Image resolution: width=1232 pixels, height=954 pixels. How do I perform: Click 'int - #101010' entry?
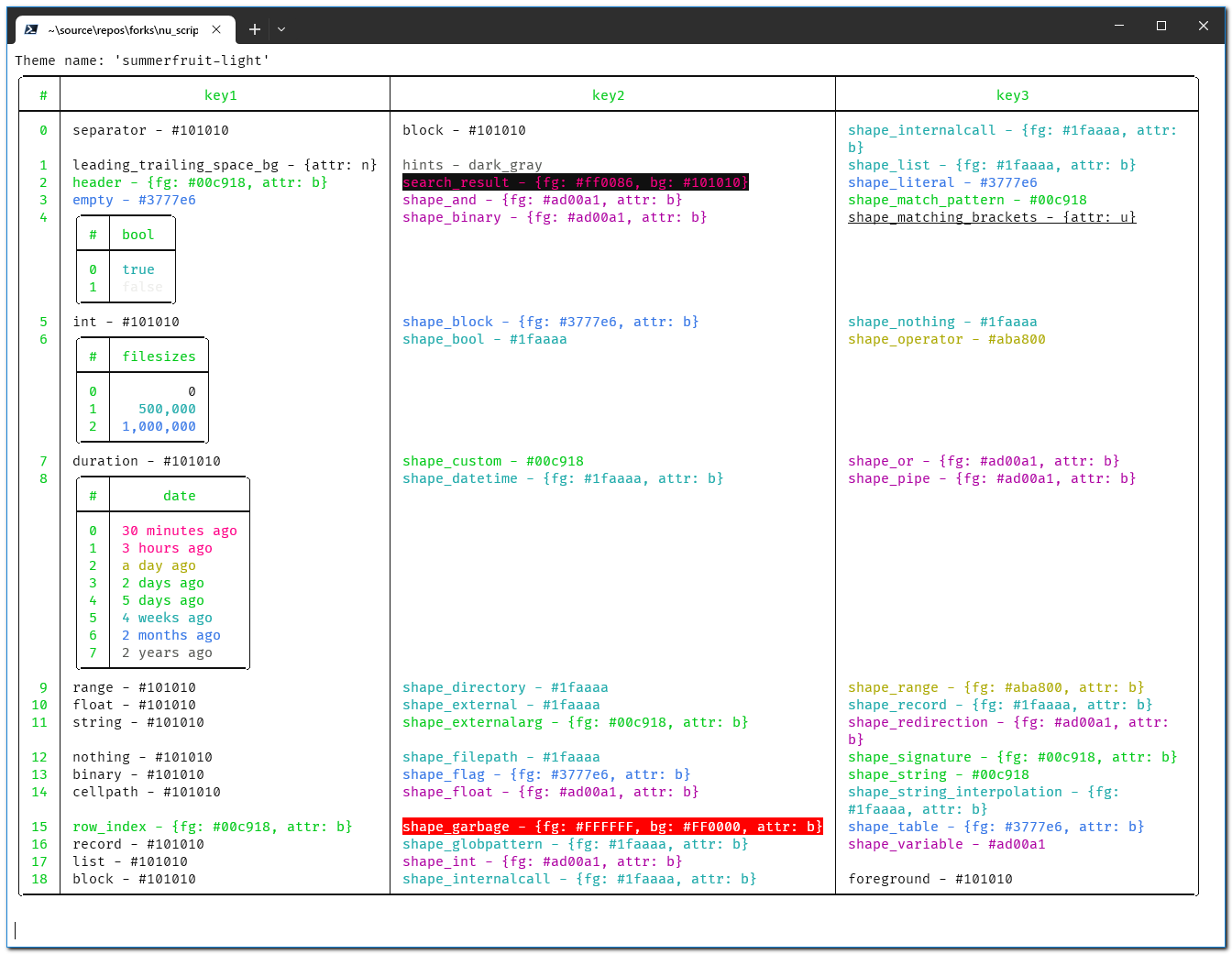[126, 322]
